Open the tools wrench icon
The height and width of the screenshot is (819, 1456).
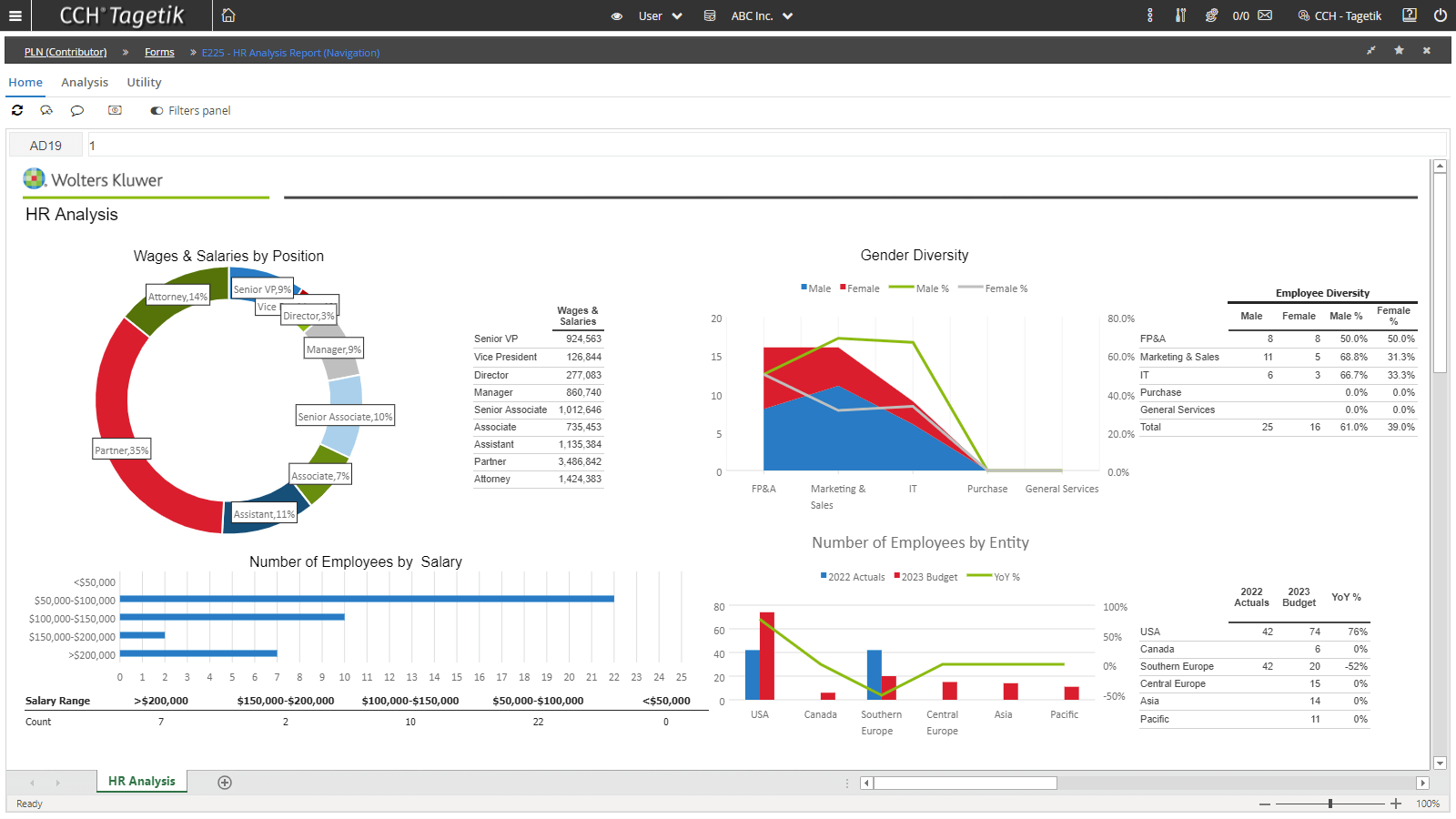click(x=1180, y=15)
